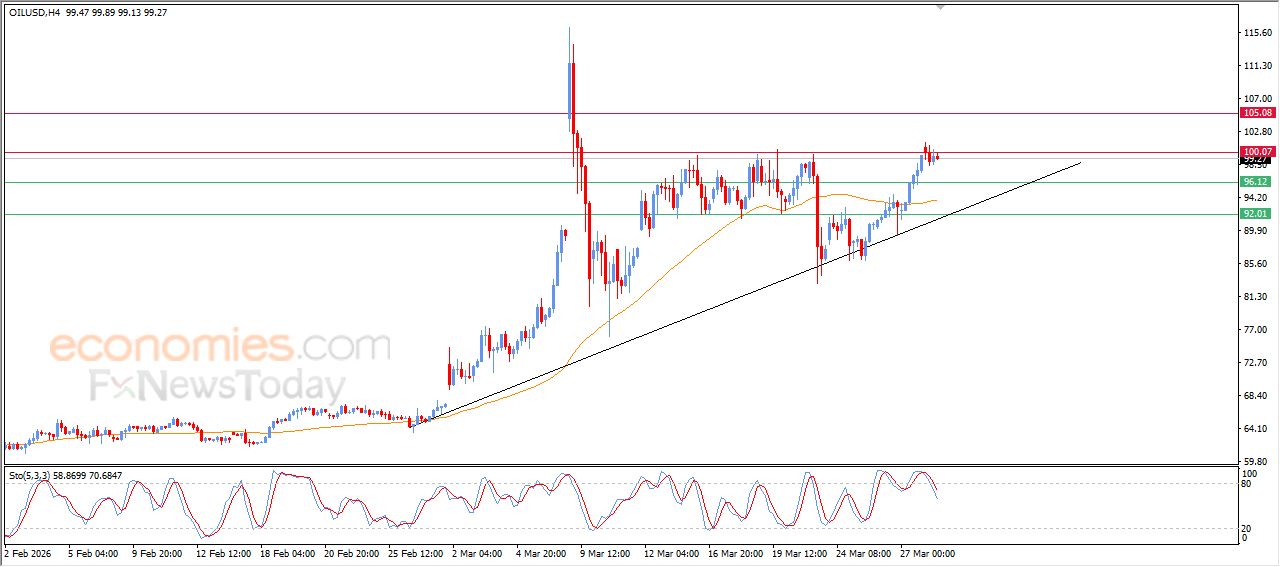Select the stochastic 80 level label

click(1246, 484)
